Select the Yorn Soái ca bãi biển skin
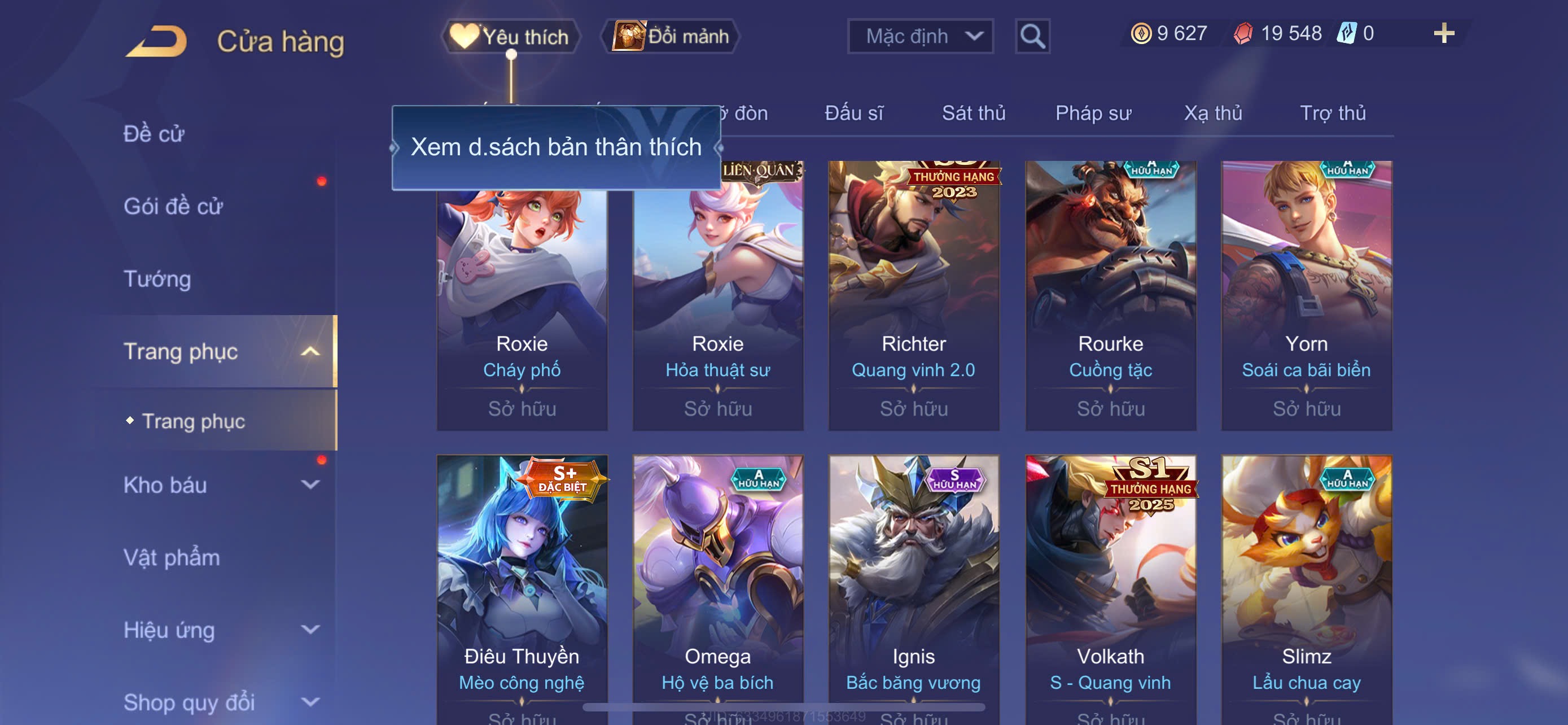Viewport: 1568px width, 725px height. 1306,295
